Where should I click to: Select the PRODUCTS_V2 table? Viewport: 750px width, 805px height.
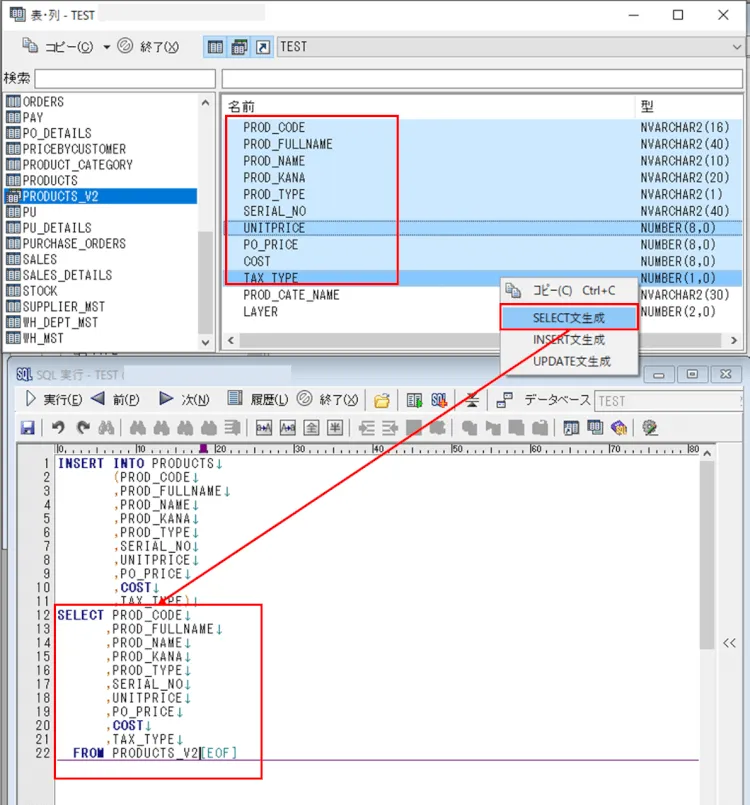101,196
